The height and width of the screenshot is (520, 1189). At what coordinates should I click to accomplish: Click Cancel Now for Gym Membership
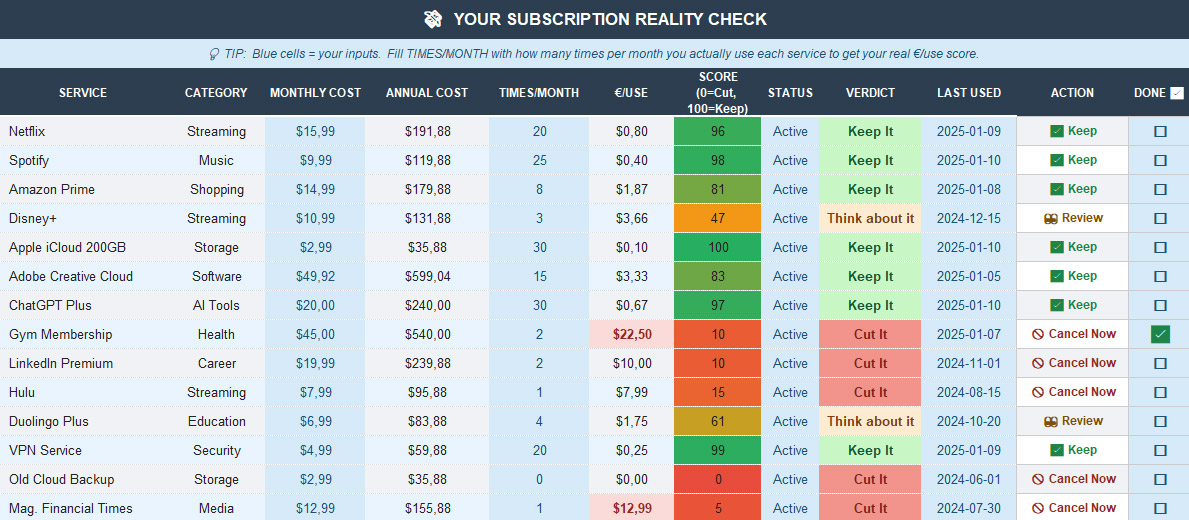coord(1072,334)
